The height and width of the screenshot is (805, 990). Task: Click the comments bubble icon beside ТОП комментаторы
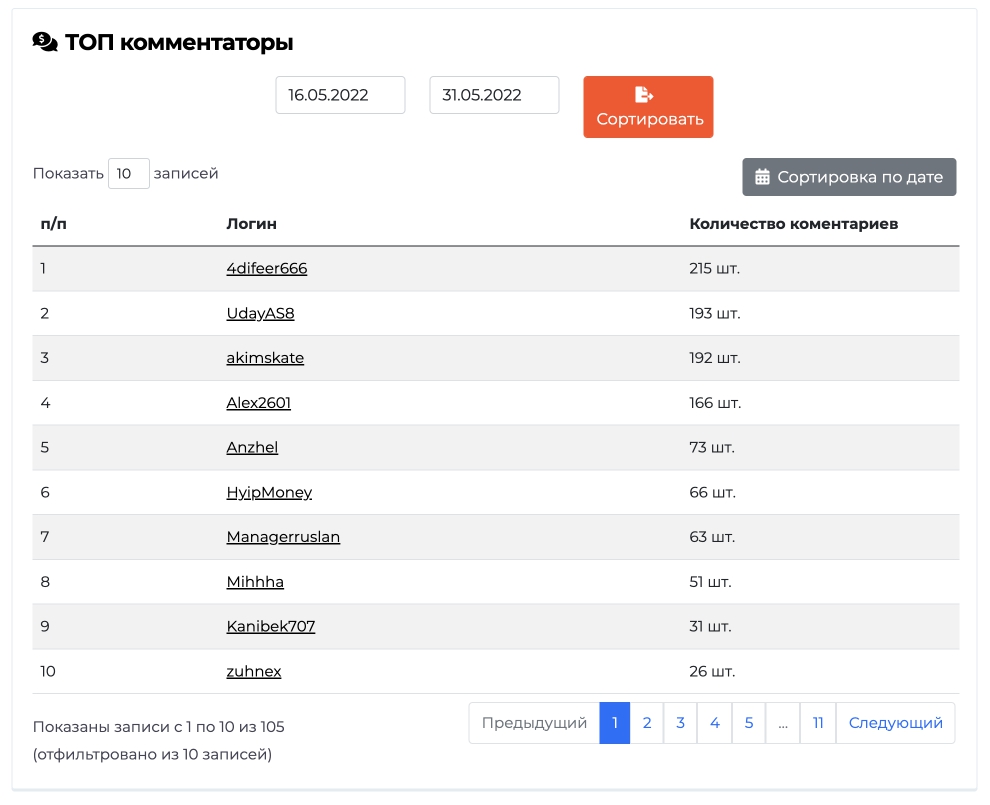coord(45,42)
